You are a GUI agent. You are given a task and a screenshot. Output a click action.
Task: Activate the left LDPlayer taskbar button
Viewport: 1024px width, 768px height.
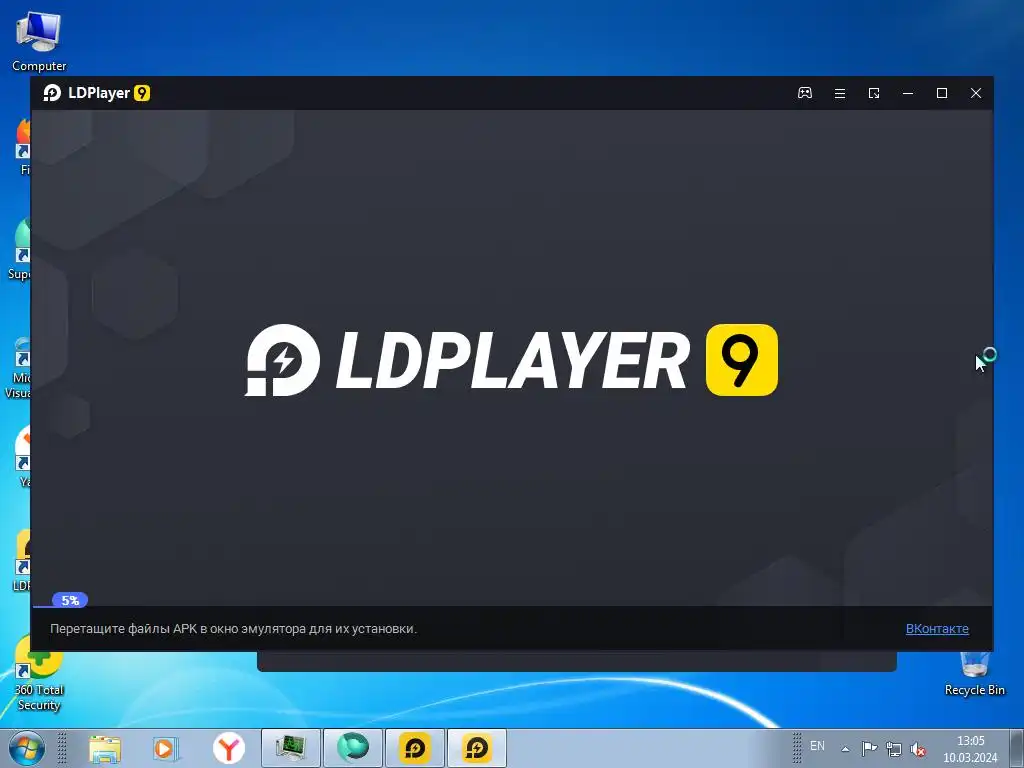pyautogui.click(x=415, y=748)
